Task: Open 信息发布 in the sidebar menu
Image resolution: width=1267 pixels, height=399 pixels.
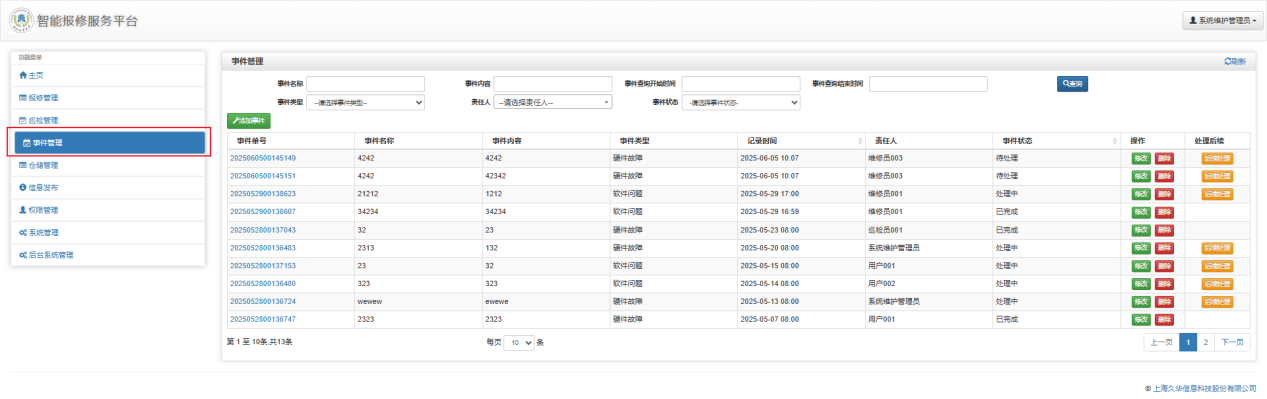Action: pyautogui.click(x=107, y=187)
